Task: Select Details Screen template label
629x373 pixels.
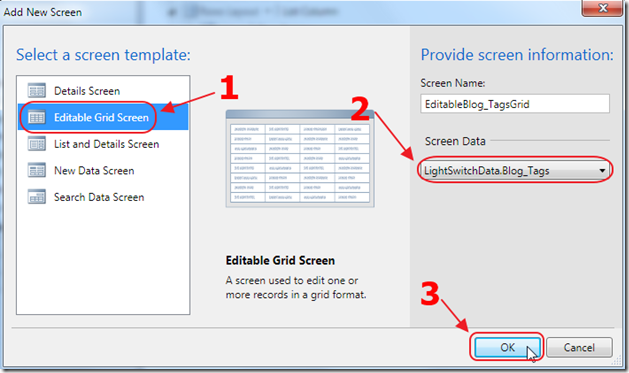Action: 87,91
